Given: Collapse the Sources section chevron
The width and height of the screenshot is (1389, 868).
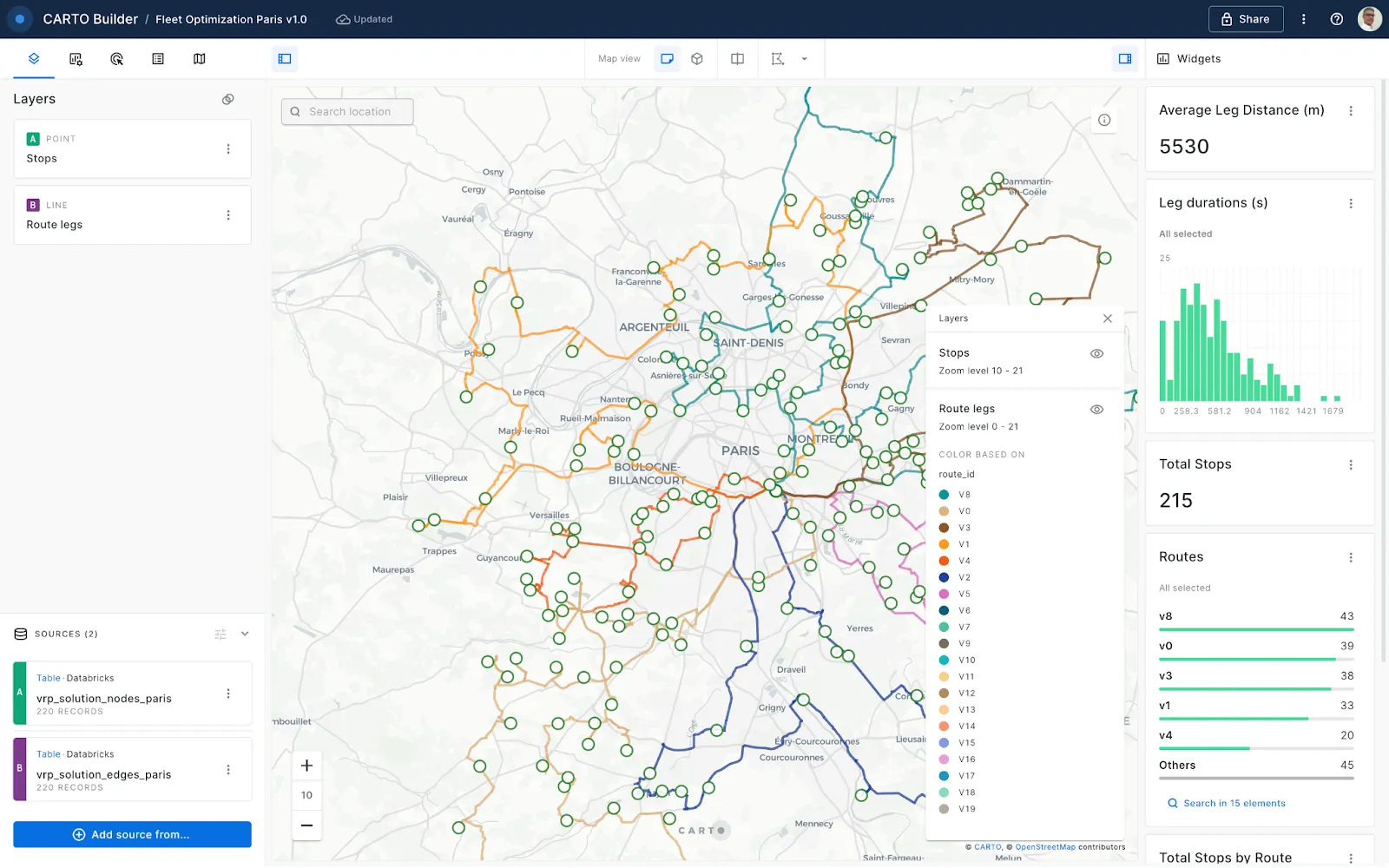Looking at the screenshot, I should point(244,634).
